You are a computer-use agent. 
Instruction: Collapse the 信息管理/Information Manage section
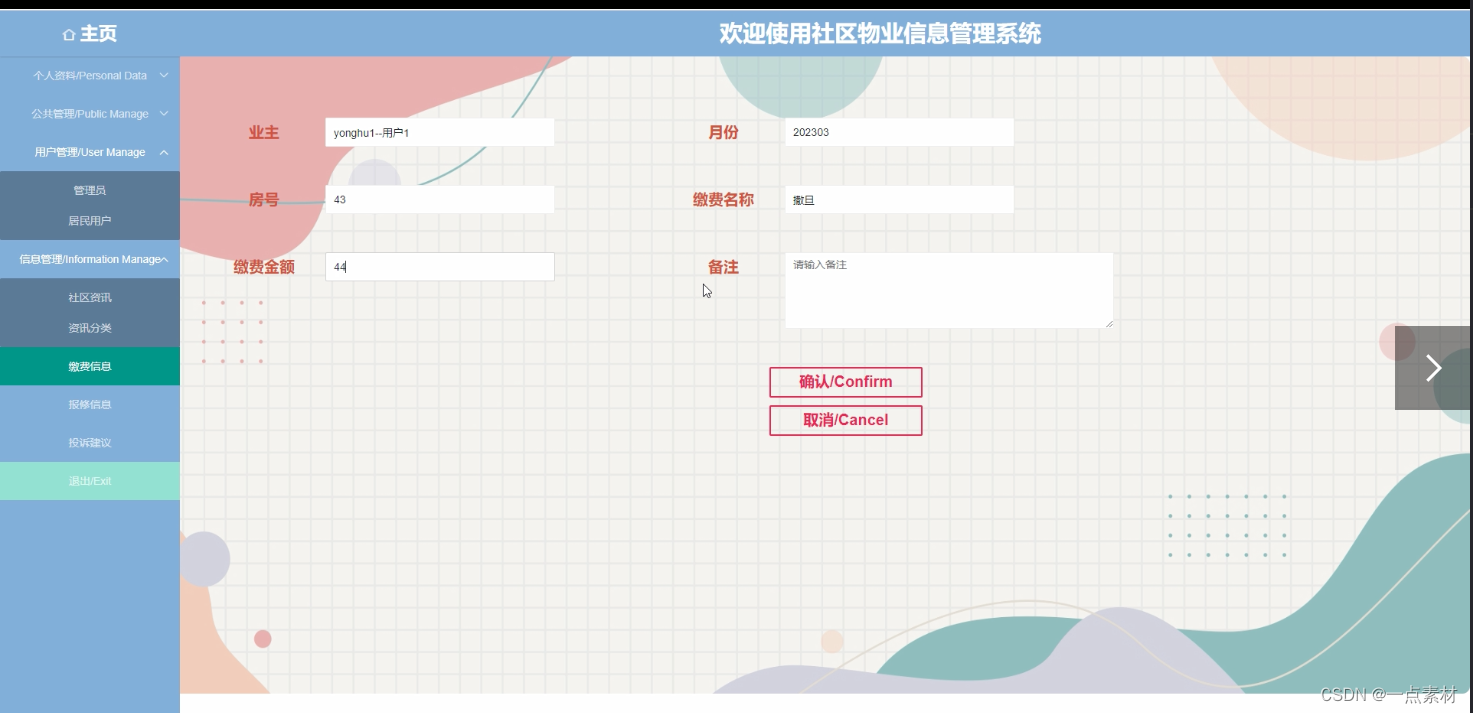90,258
